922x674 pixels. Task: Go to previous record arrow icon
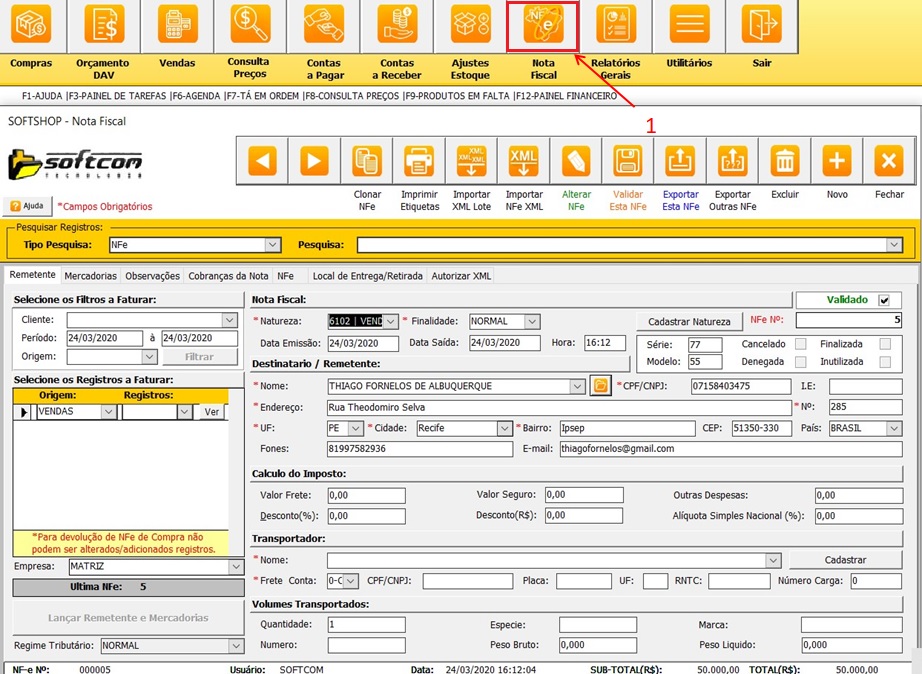(262, 161)
